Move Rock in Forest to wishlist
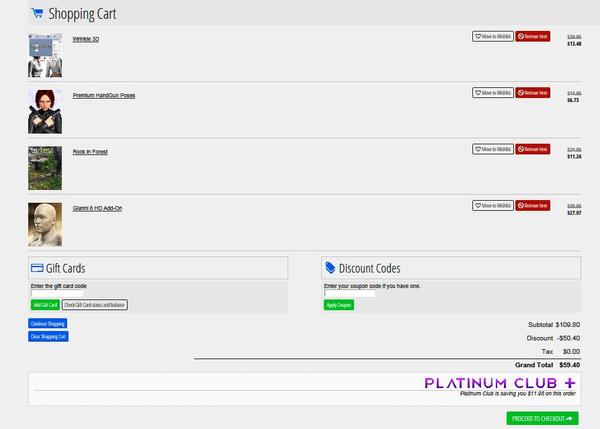The image size is (600, 429). coord(493,149)
